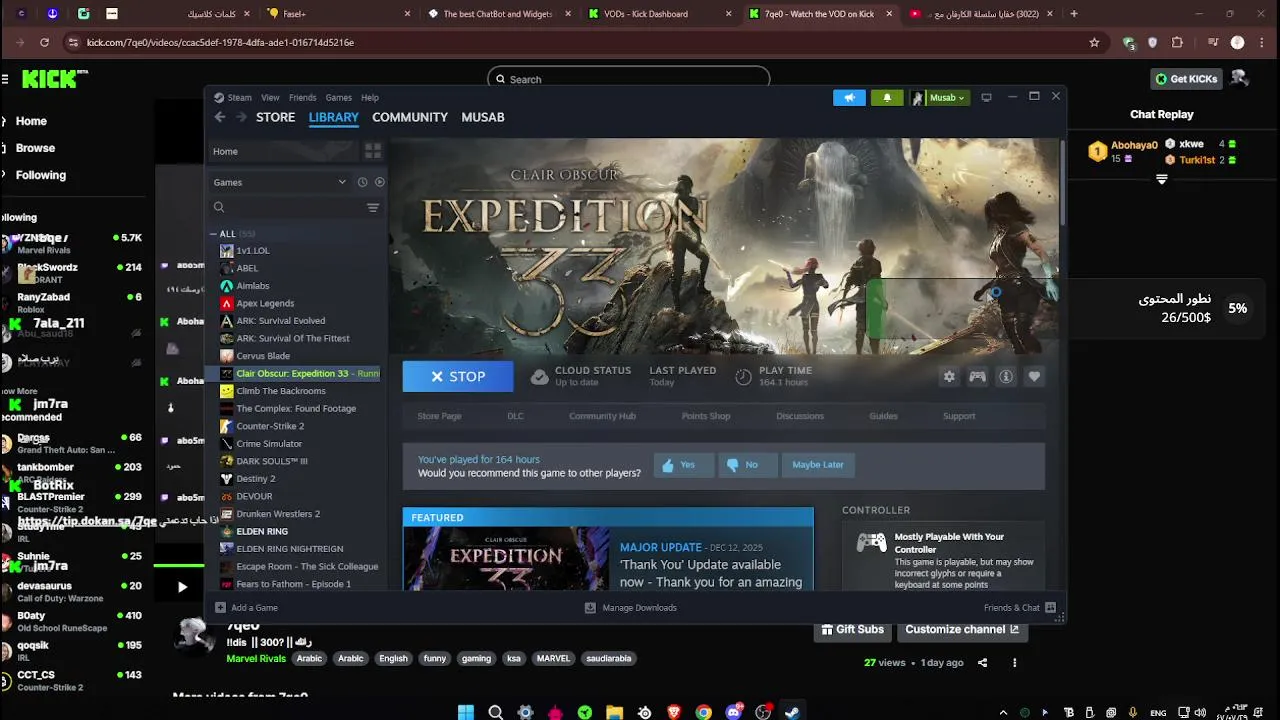Open Brave browser from the taskbar
1280x720 pixels.
pos(674,712)
